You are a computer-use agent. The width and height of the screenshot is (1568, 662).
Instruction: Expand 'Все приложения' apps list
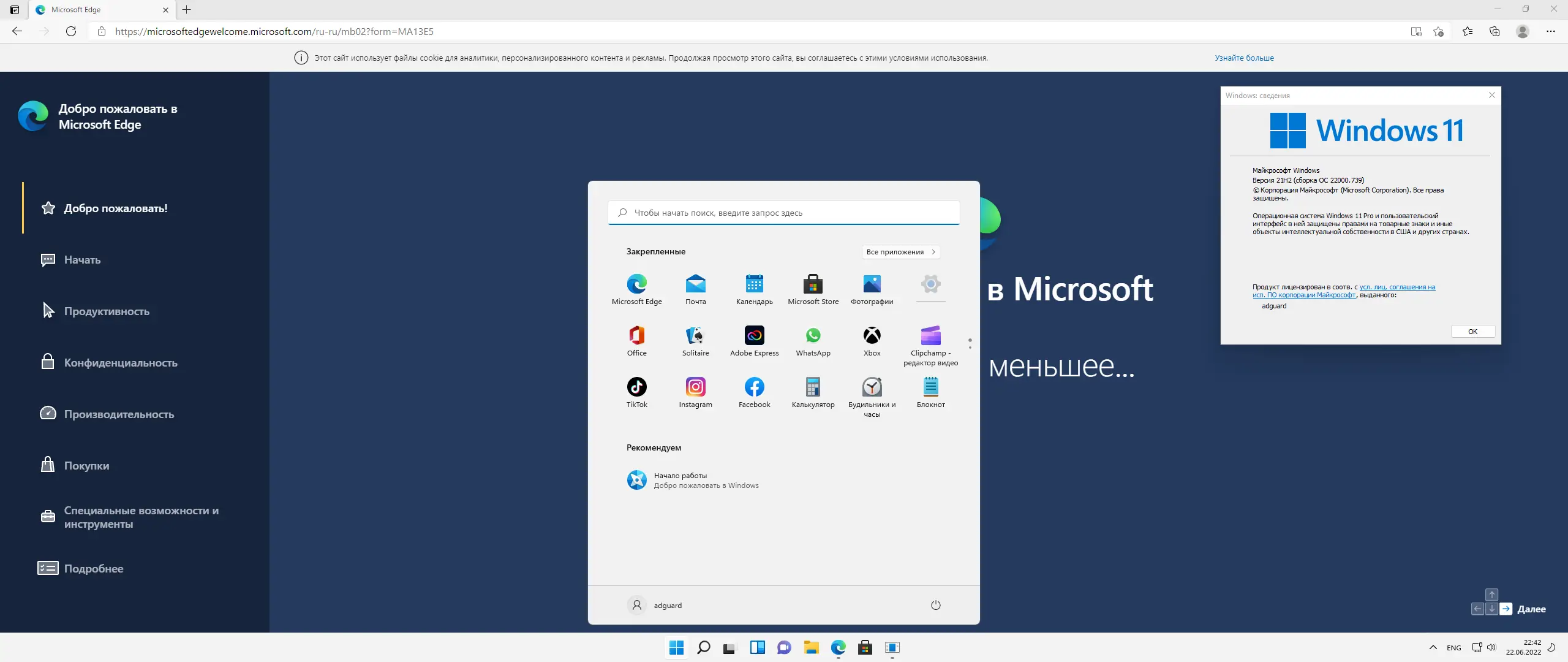coord(900,252)
